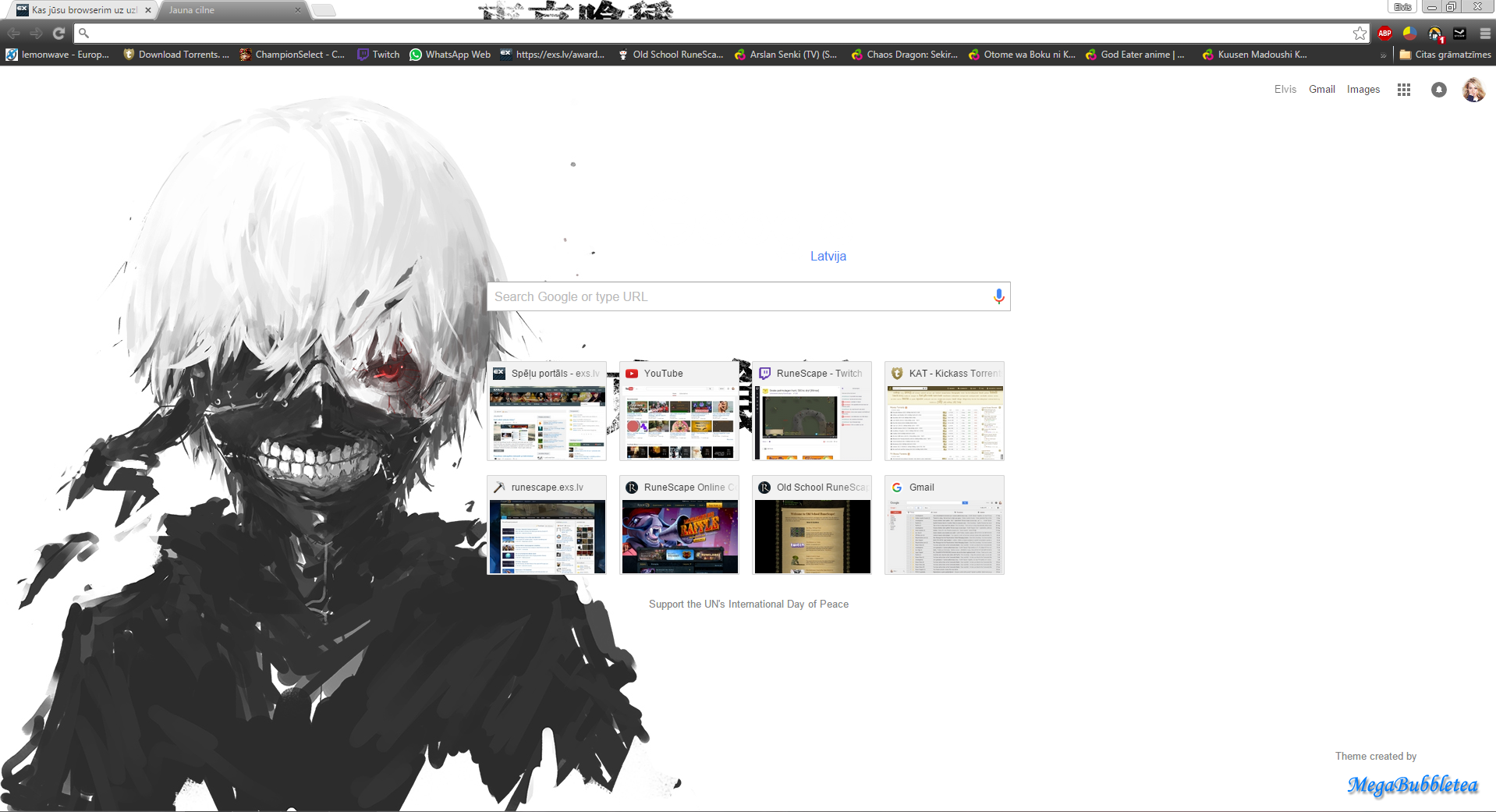Click the Latvija text link
Image resolution: width=1496 pixels, height=812 pixels.
[x=828, y=256]
